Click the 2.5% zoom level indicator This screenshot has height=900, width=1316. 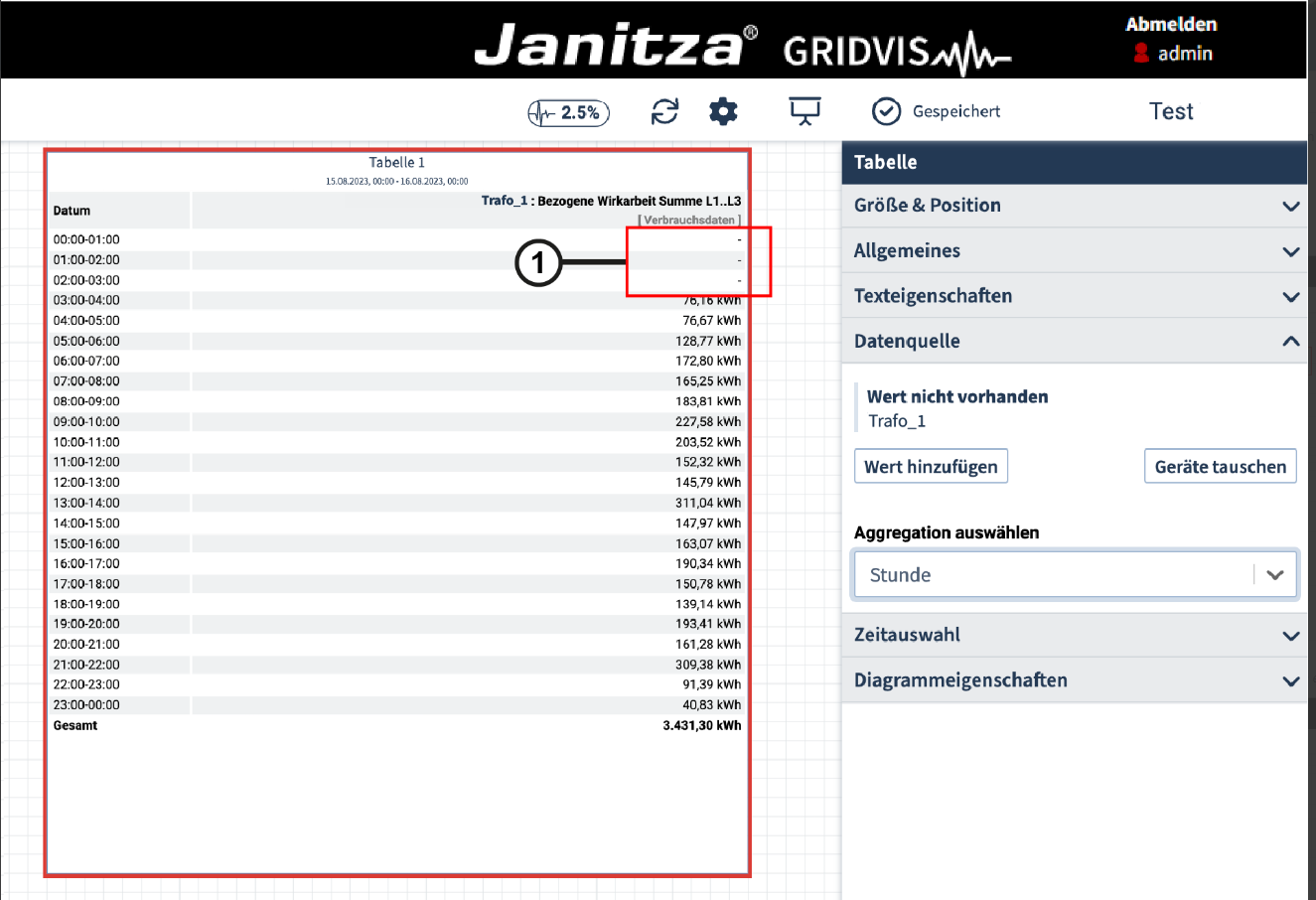(568, 112)
